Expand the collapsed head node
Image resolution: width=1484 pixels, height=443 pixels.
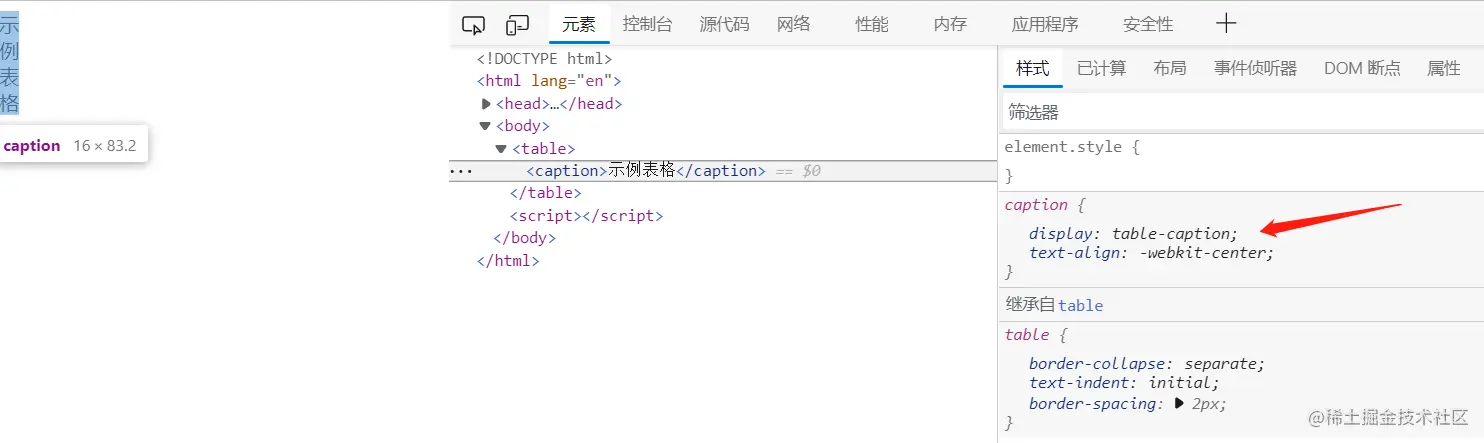point(487,103)
